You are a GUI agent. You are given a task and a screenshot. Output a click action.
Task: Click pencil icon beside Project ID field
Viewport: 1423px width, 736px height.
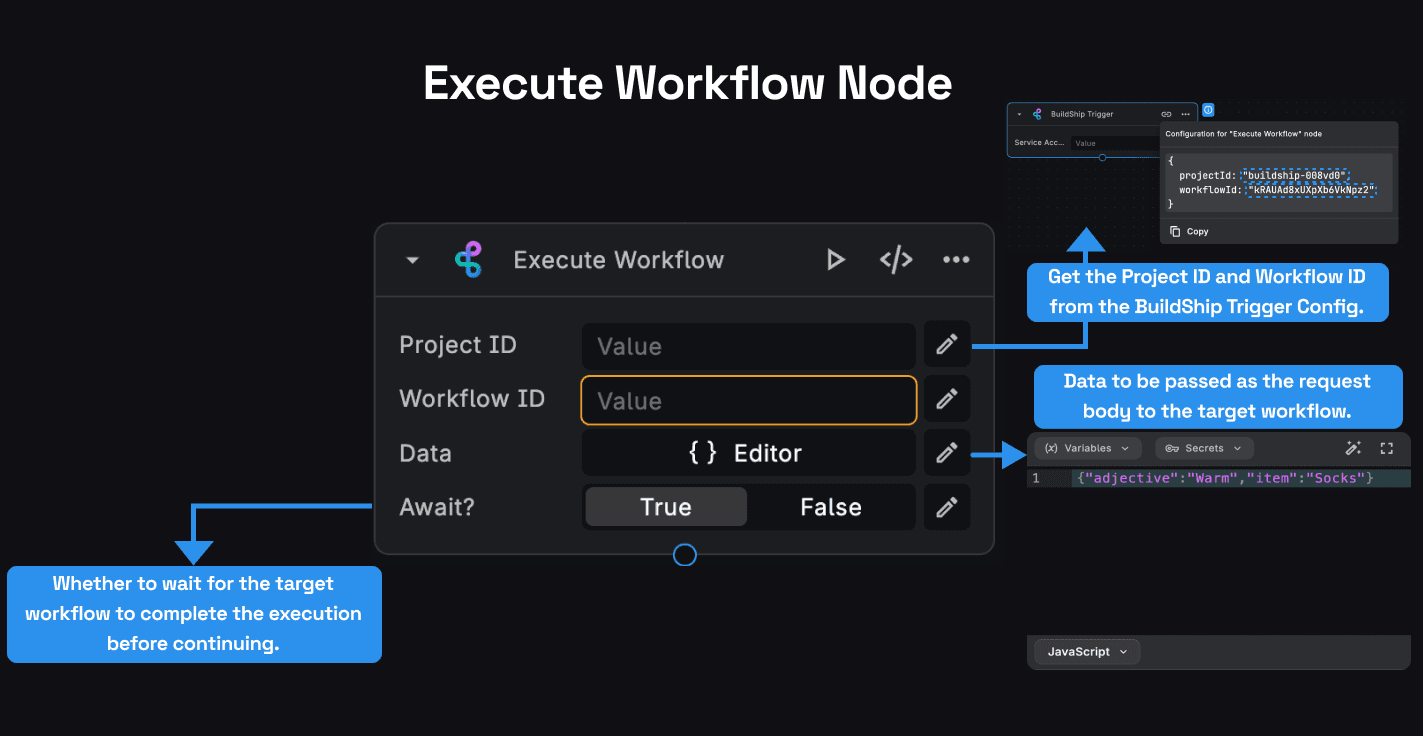(x=946, y=345)
